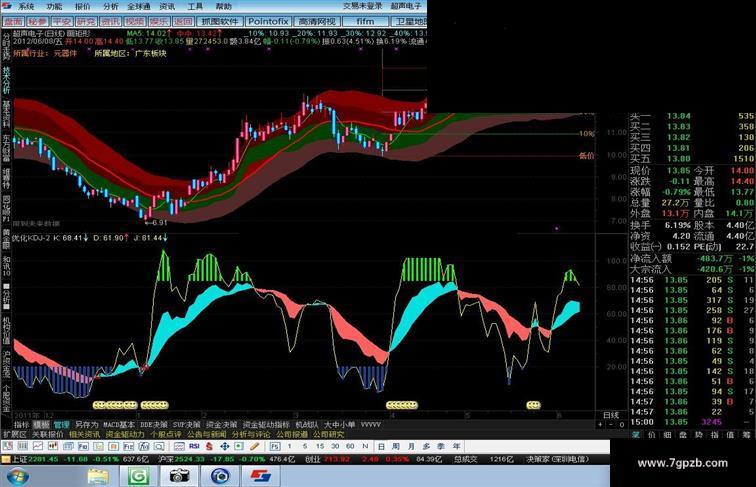Open the 相关资讯 tab
This screenshot has width=756, height=487.
84,434
